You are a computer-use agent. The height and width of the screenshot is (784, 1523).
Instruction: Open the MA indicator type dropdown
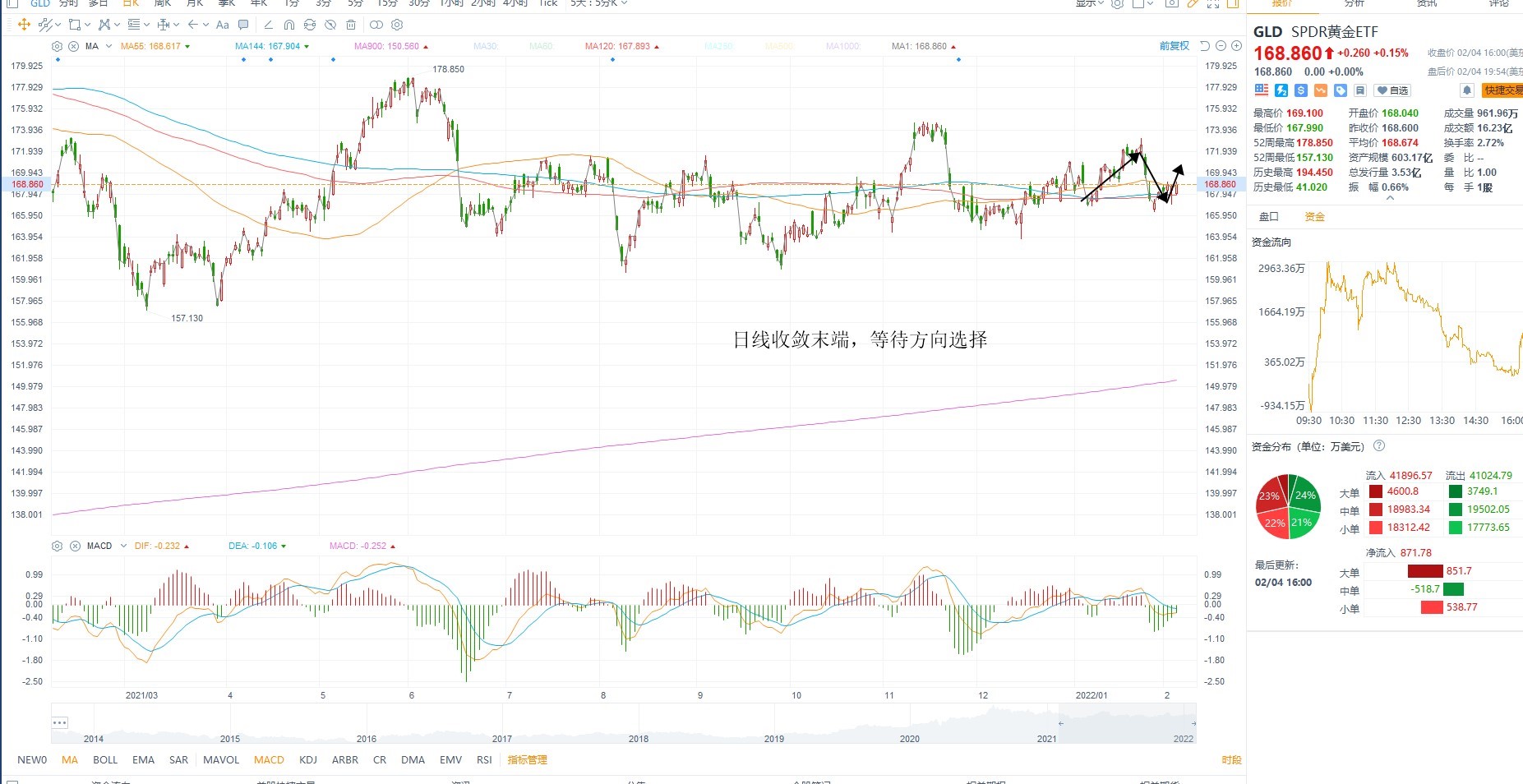click(108, 46)
